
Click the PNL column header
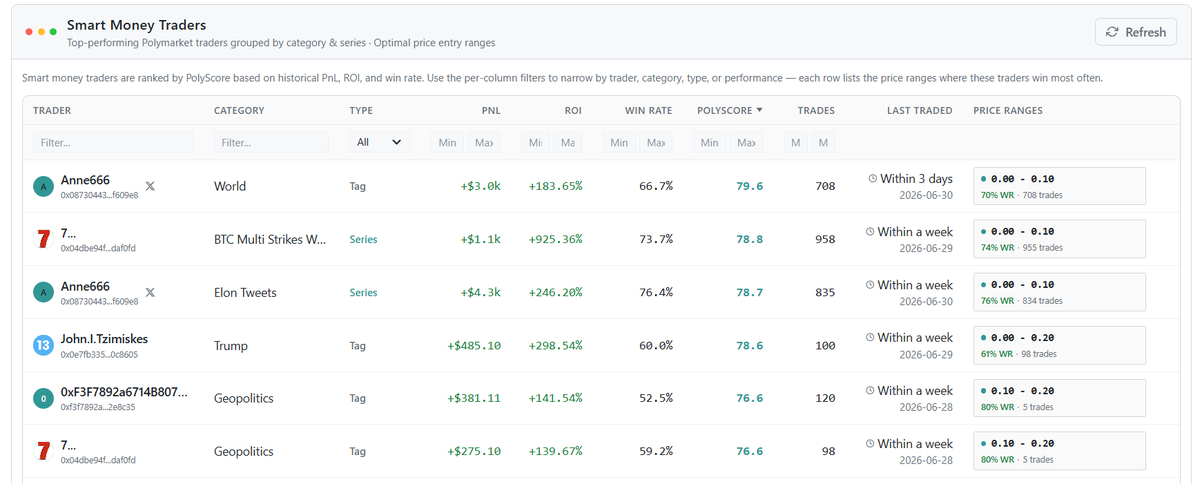[x=490, y=110]
